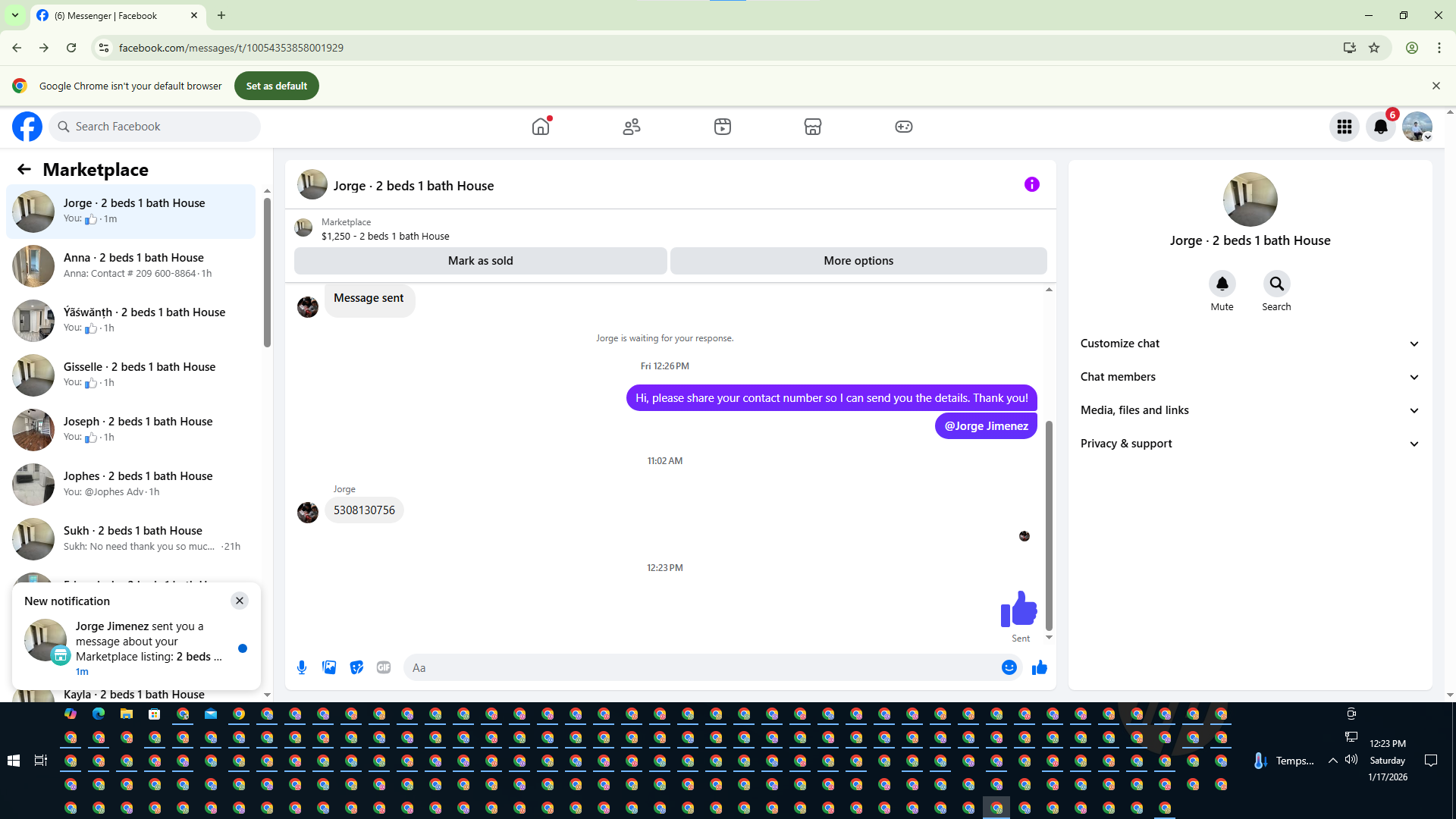Expand Media, files and links
The image size is (1456, 819).
click(x=1250, y=410)
